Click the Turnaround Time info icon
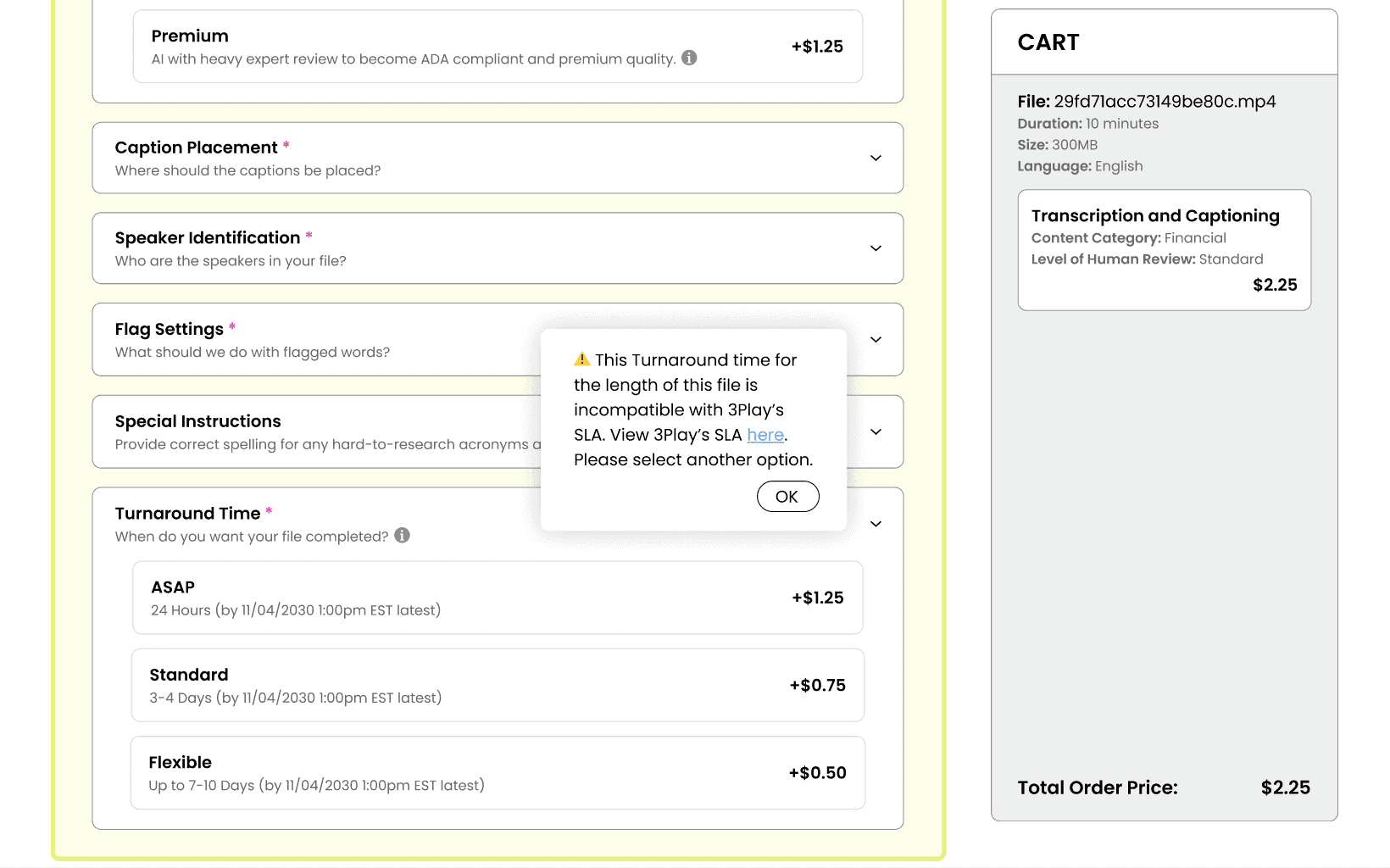Viewport: 1390px width, 868px height. pos(403,535)
